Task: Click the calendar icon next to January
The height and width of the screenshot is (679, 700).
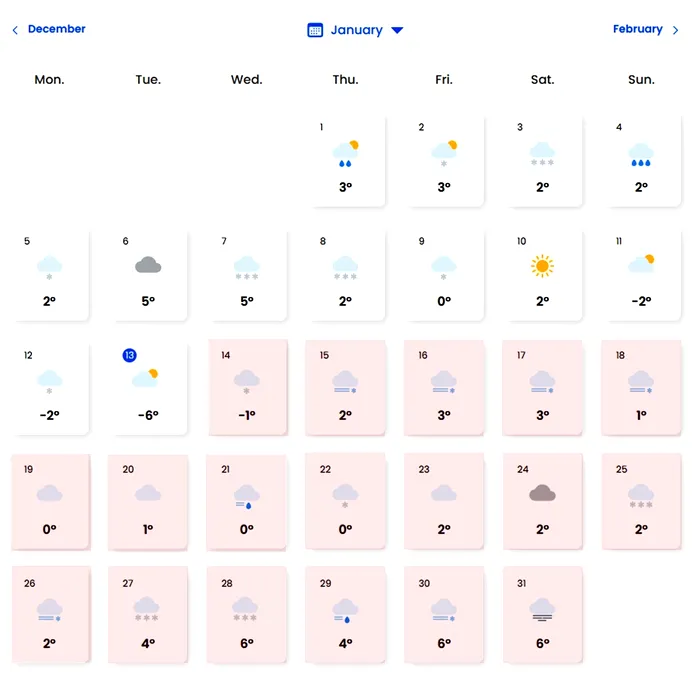Action: click(x=315, y=30)
